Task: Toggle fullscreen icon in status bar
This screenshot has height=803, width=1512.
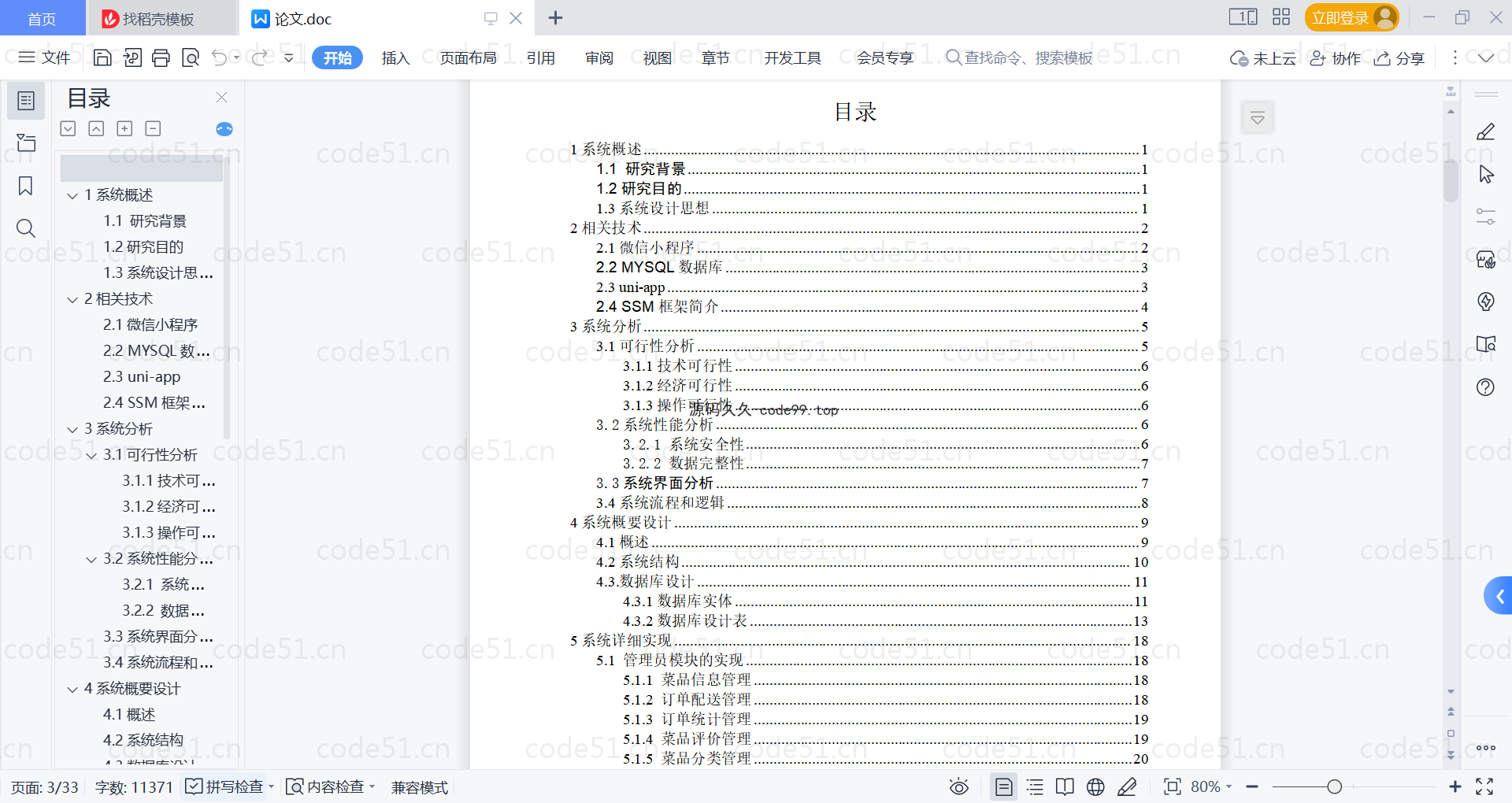Action: pyautogui.click(x=1484, y=786)
